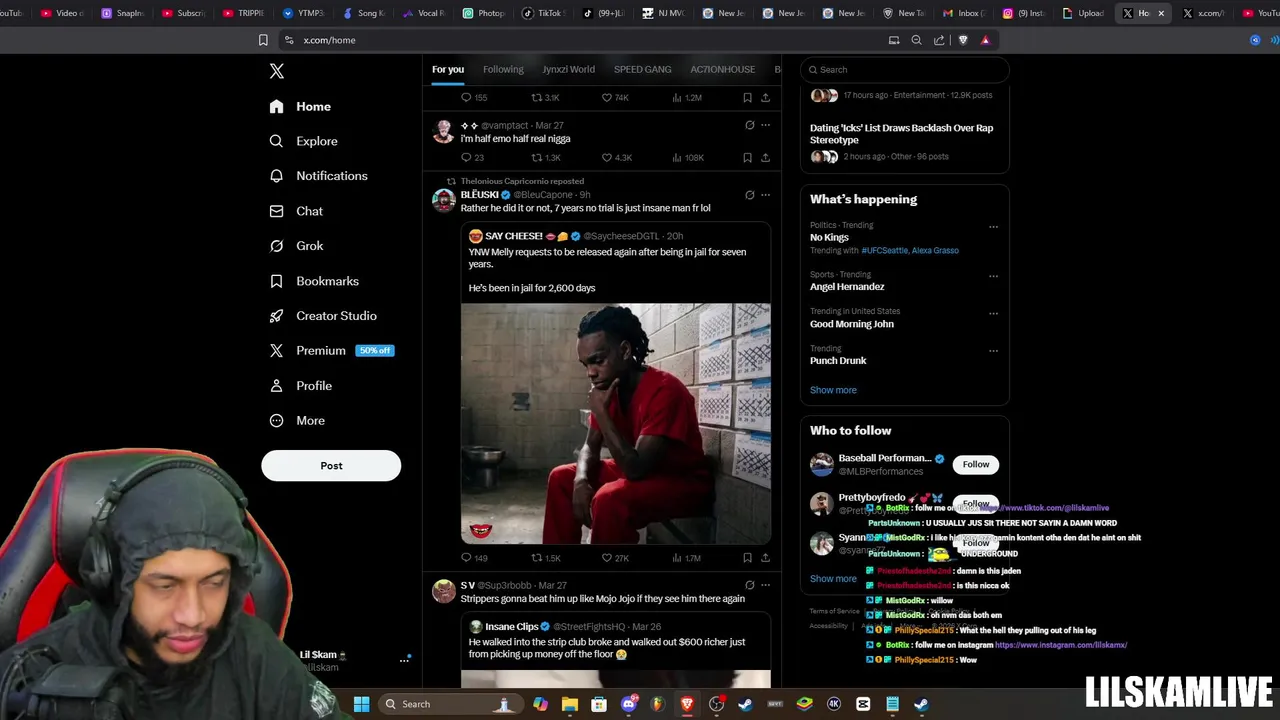This screenshot has width=1280, height=720.
Task: Go to Profile in the sidebar
Action: pyautogui.click(x=300, y=386)
